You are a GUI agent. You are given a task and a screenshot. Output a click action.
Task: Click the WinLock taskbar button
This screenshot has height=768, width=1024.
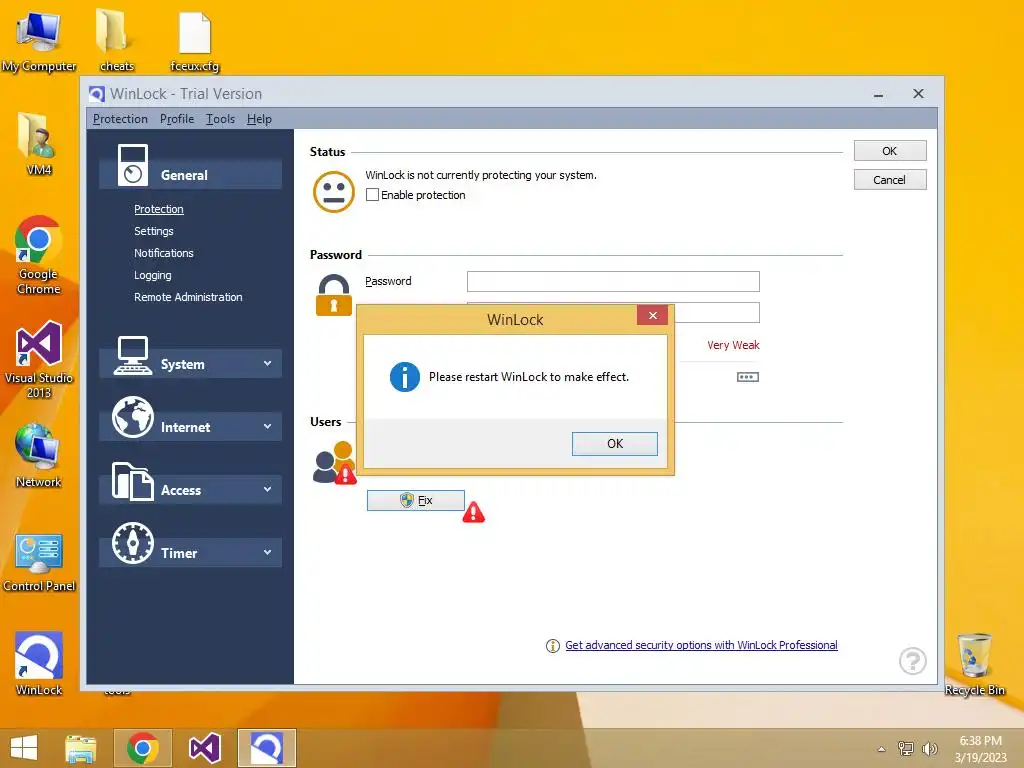266,748
